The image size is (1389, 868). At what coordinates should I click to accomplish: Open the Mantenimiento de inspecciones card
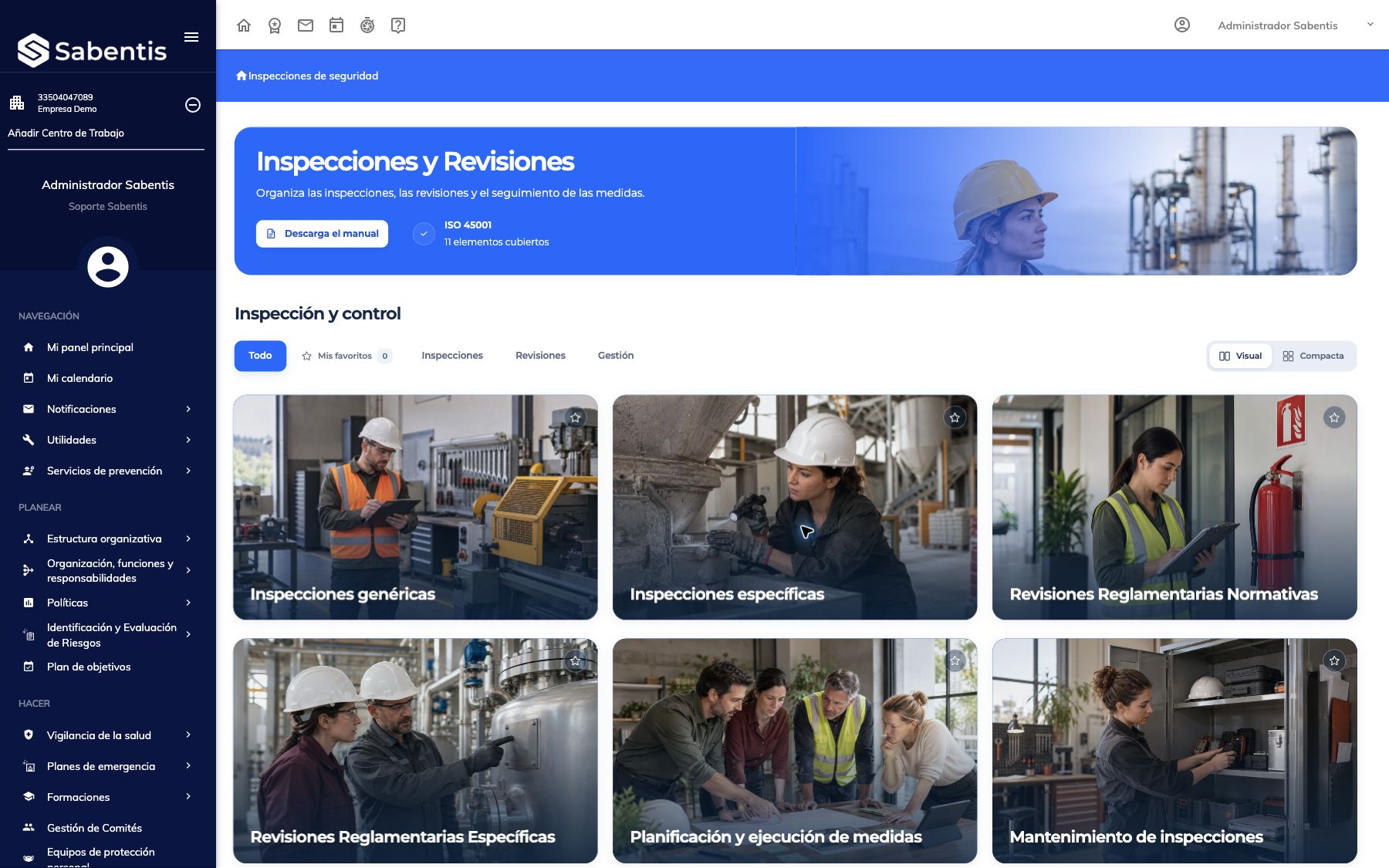click(x=1174, y=751)
